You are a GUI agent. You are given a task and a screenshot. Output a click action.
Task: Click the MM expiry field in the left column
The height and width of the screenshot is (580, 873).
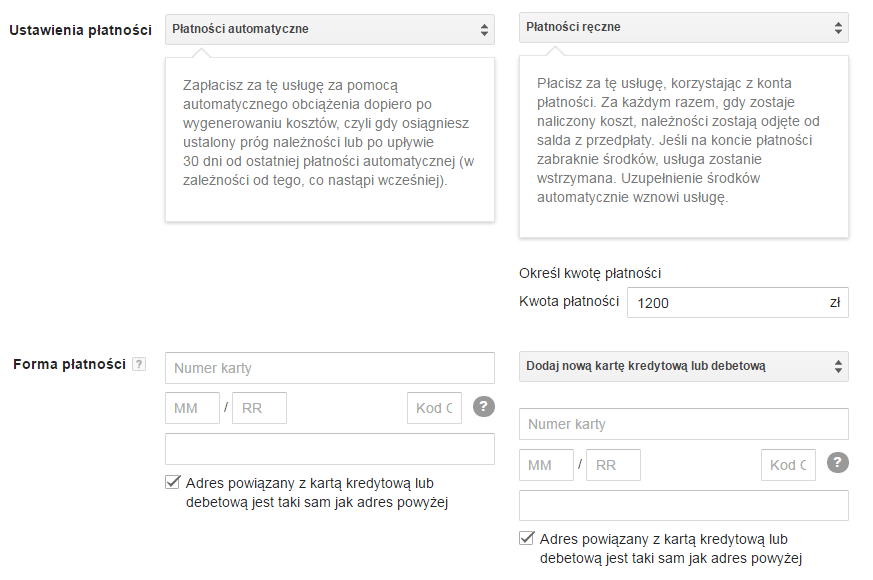pyautogui.click(x=191, y=407)
